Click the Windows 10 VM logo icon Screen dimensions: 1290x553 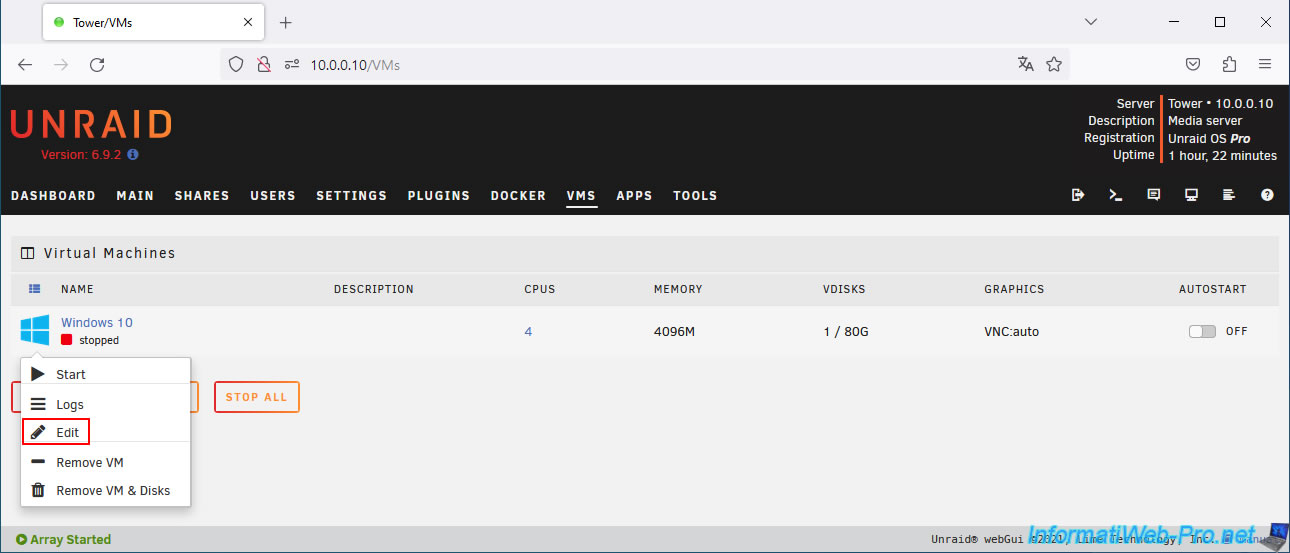point(35,330)
